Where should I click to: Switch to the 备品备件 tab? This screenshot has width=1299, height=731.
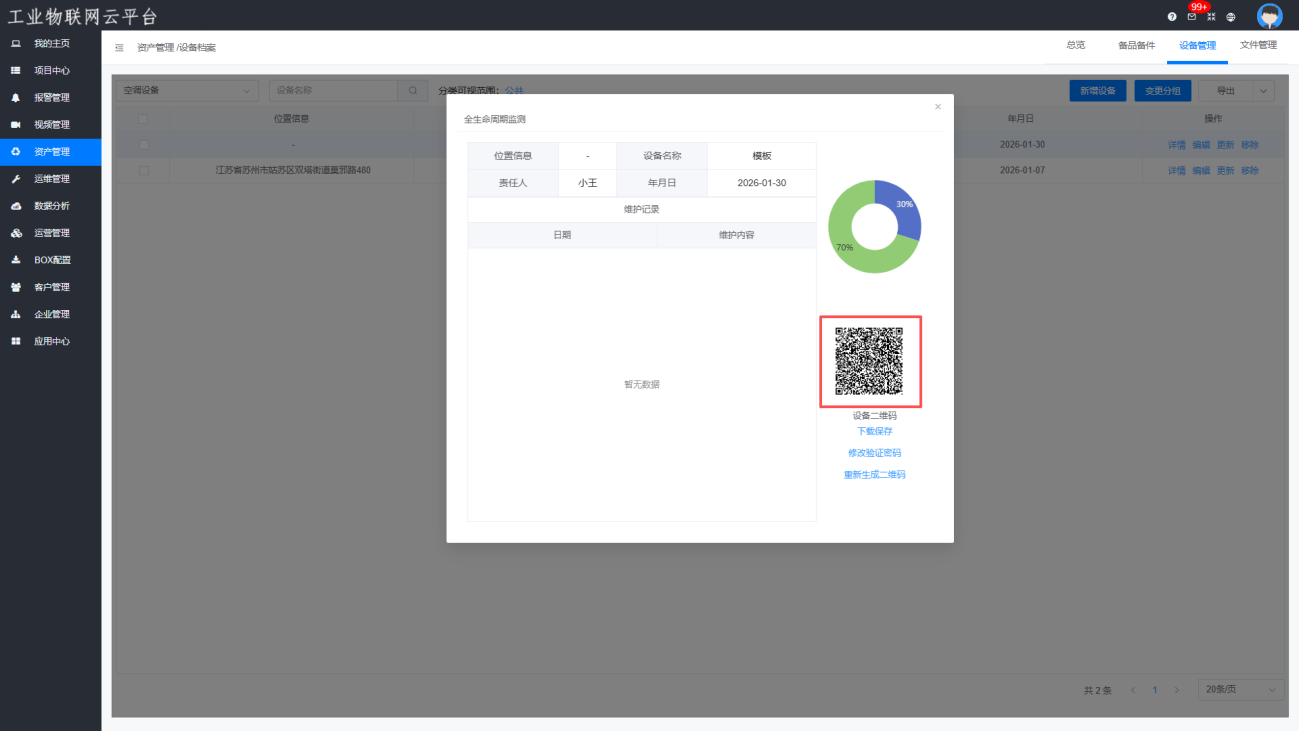(x=1136, y=46)
